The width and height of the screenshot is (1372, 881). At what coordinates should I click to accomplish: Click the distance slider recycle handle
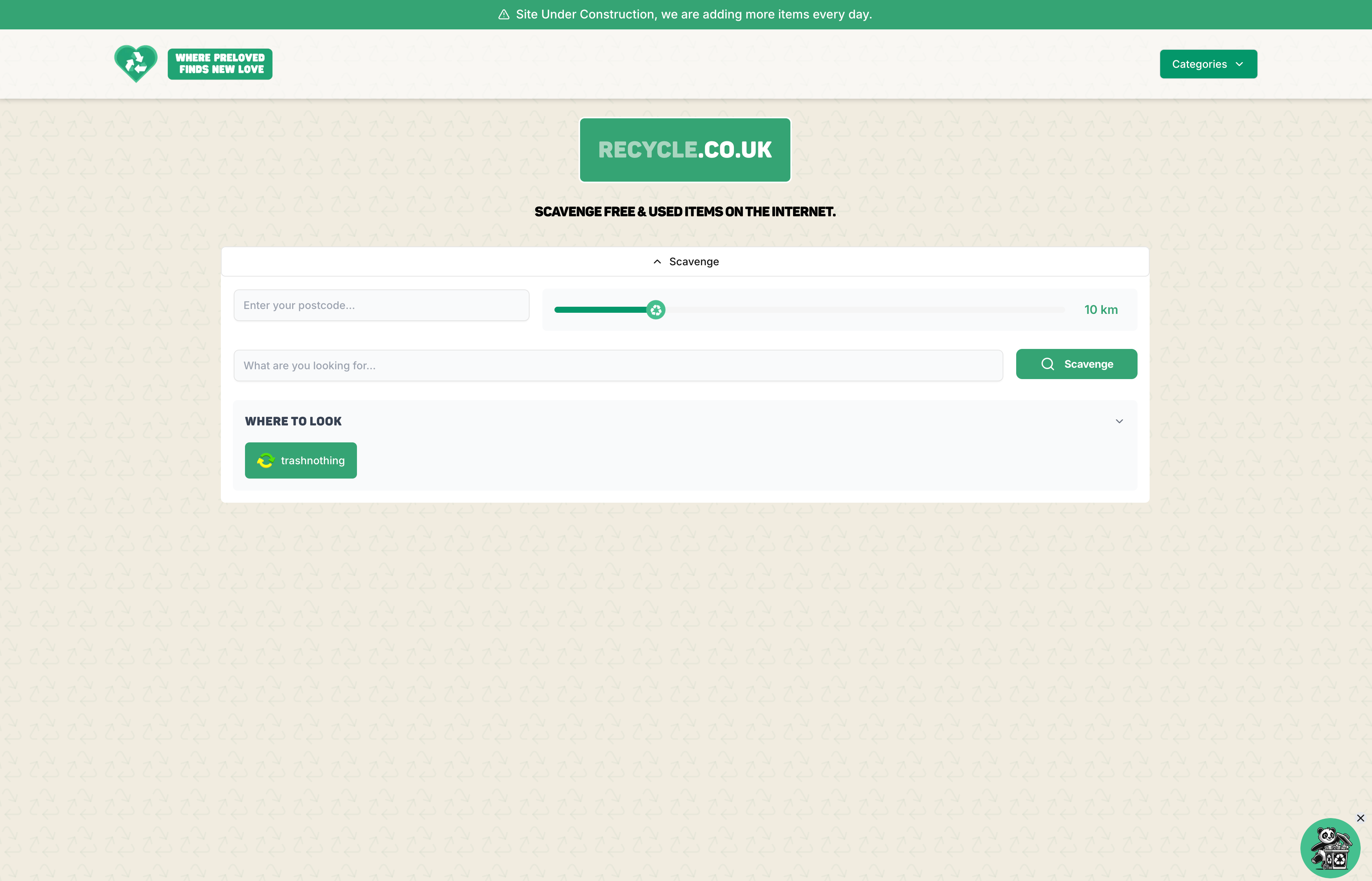[x=656, y=309]
